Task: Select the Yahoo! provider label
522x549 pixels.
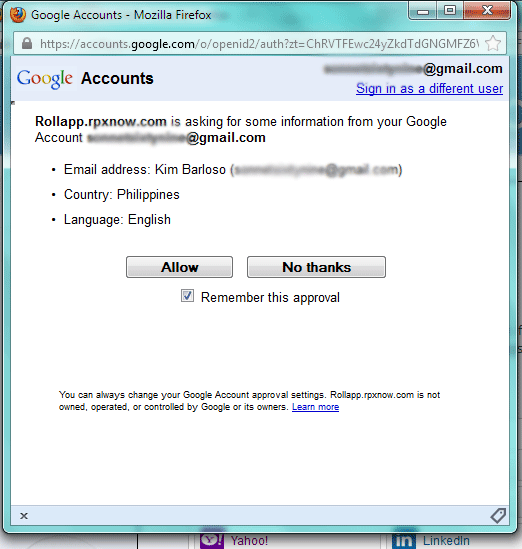Action: pyautogui.click(x=249, y=541)
